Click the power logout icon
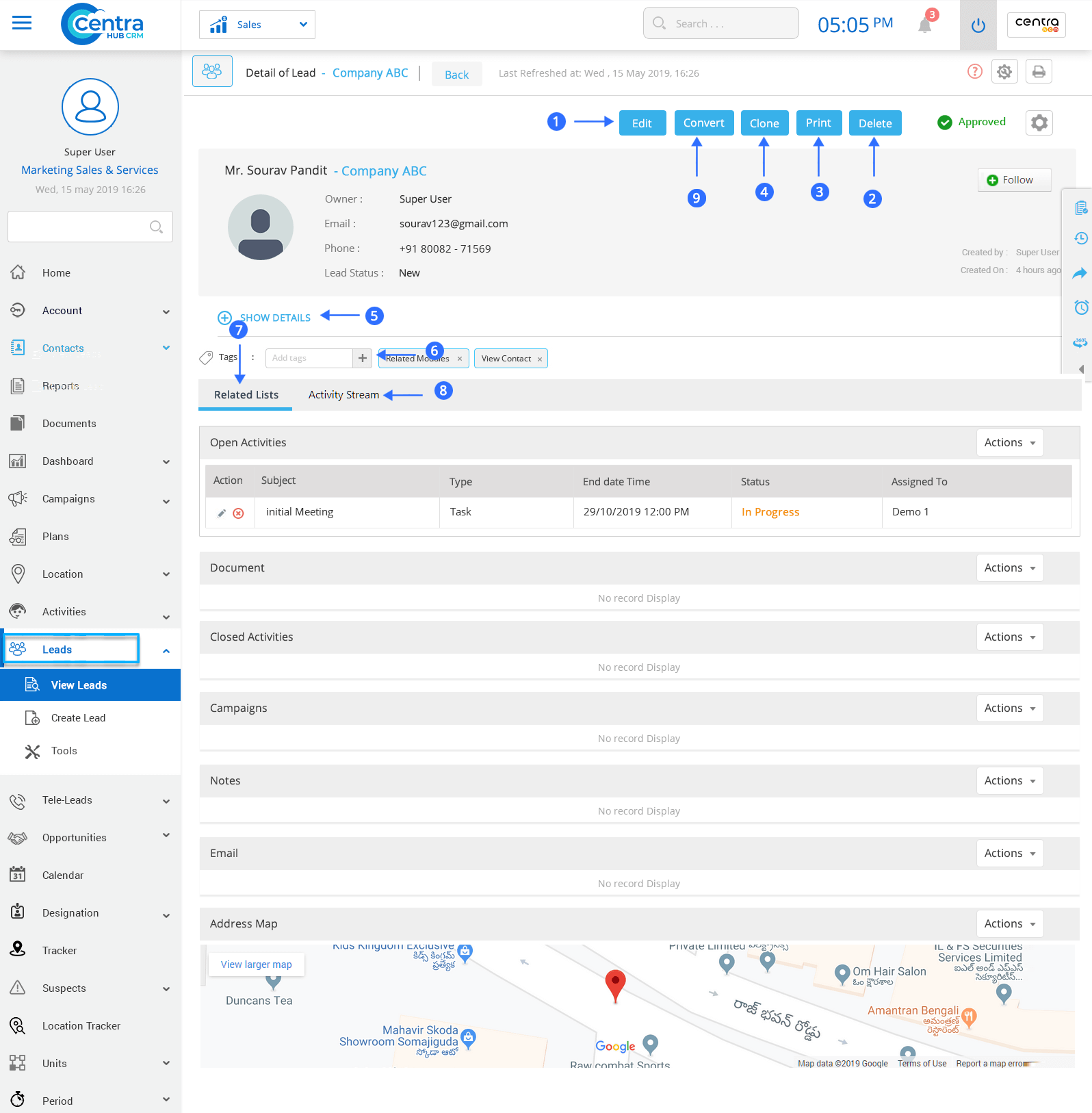Viewport: 1092px width, 1113px height. 978,25
